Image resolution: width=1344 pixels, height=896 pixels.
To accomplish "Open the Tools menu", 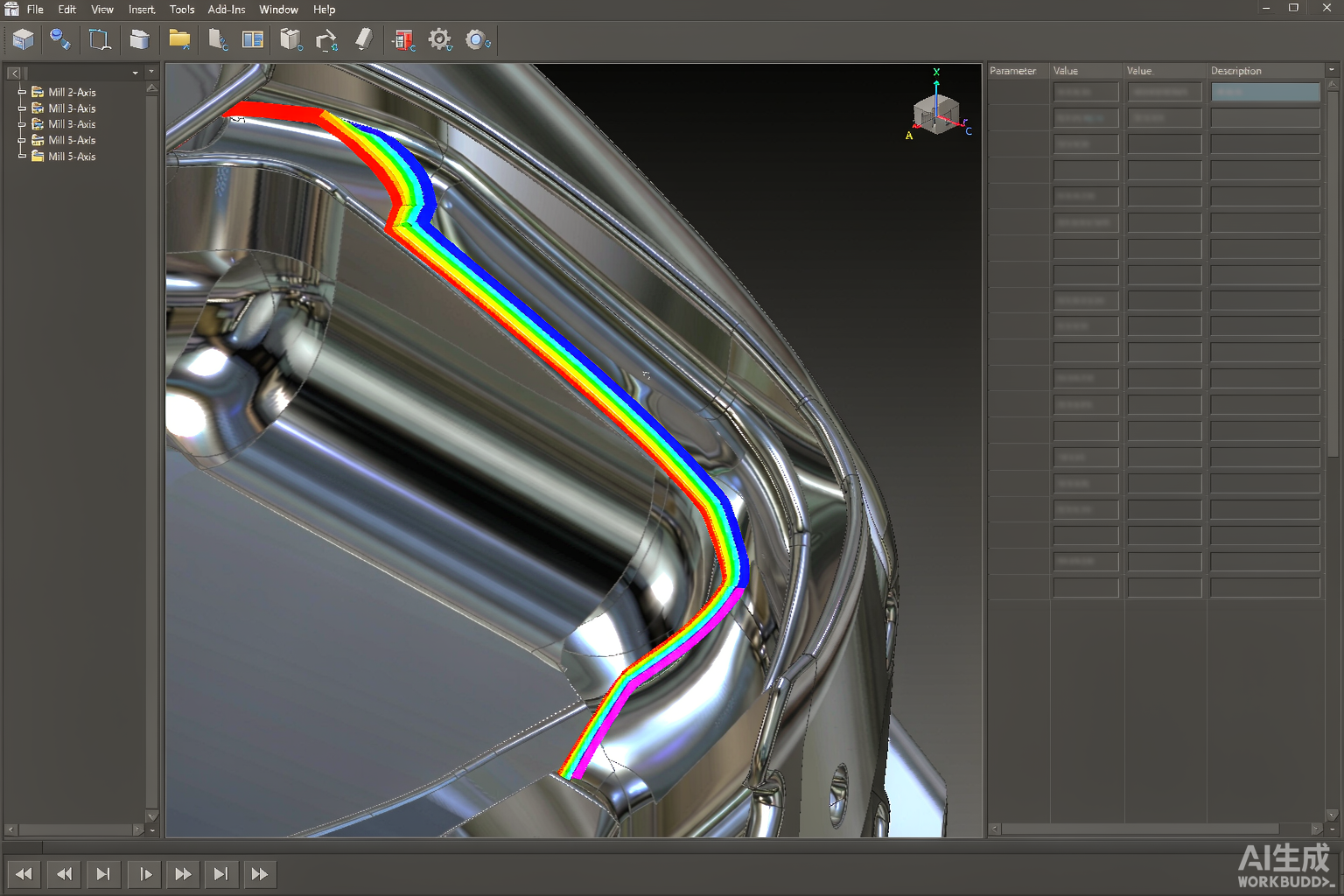I will pyautogui.click(x=182, y=10).
